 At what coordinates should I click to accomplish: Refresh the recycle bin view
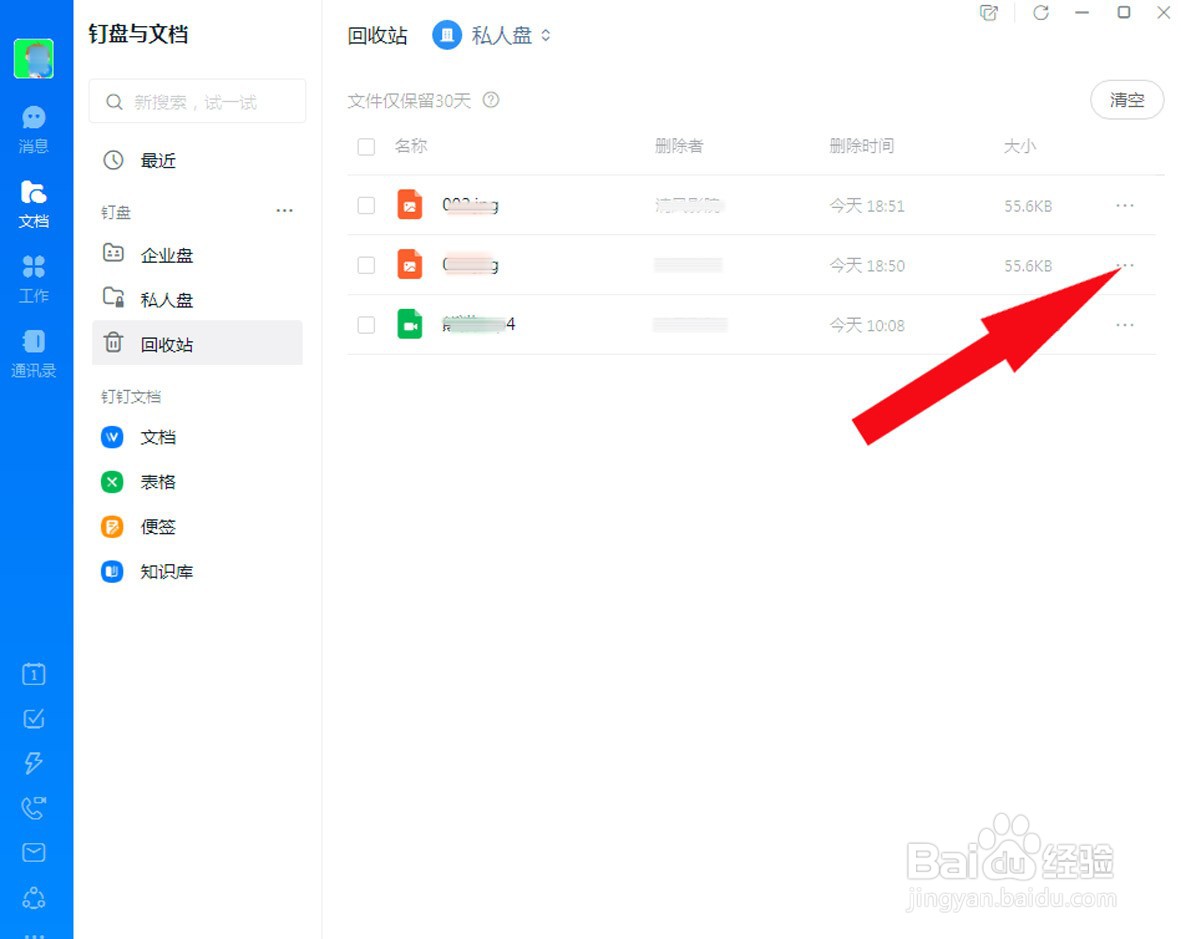(1041, 13)
